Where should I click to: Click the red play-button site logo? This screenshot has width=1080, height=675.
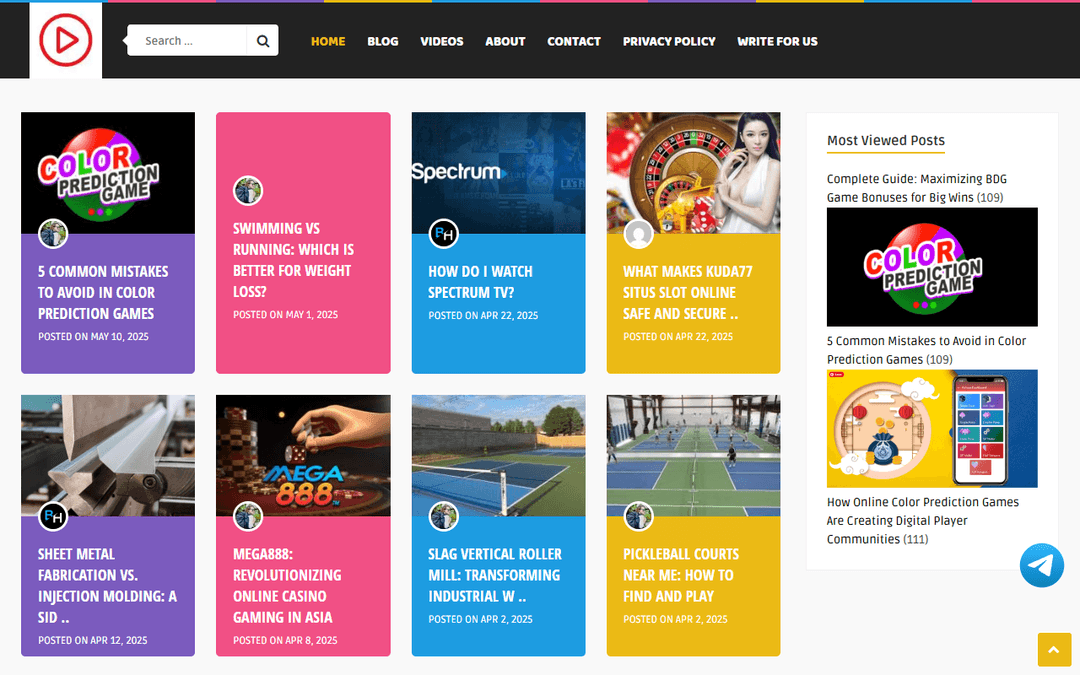click(65, 41)
